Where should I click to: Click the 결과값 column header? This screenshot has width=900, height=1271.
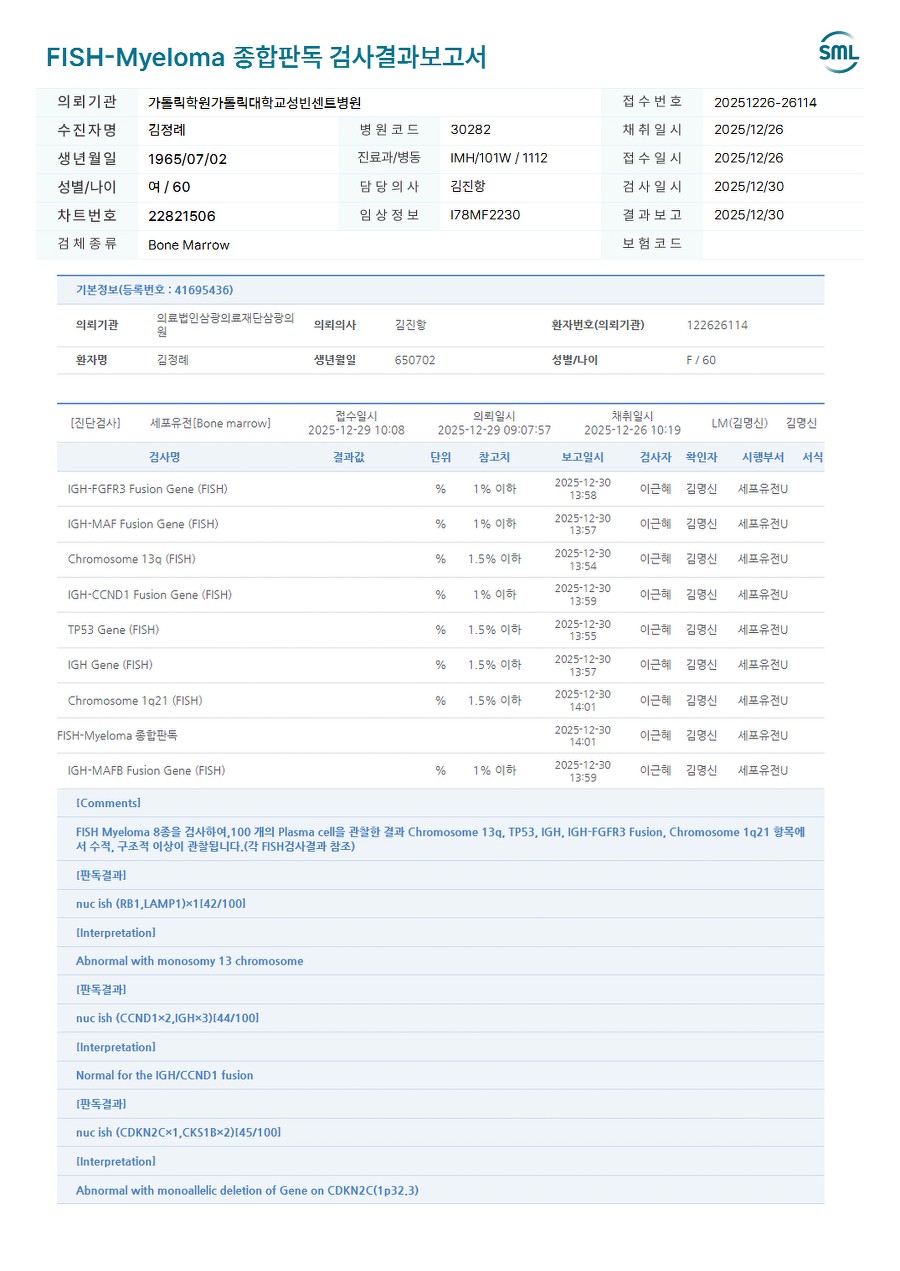tap(349, 457)
